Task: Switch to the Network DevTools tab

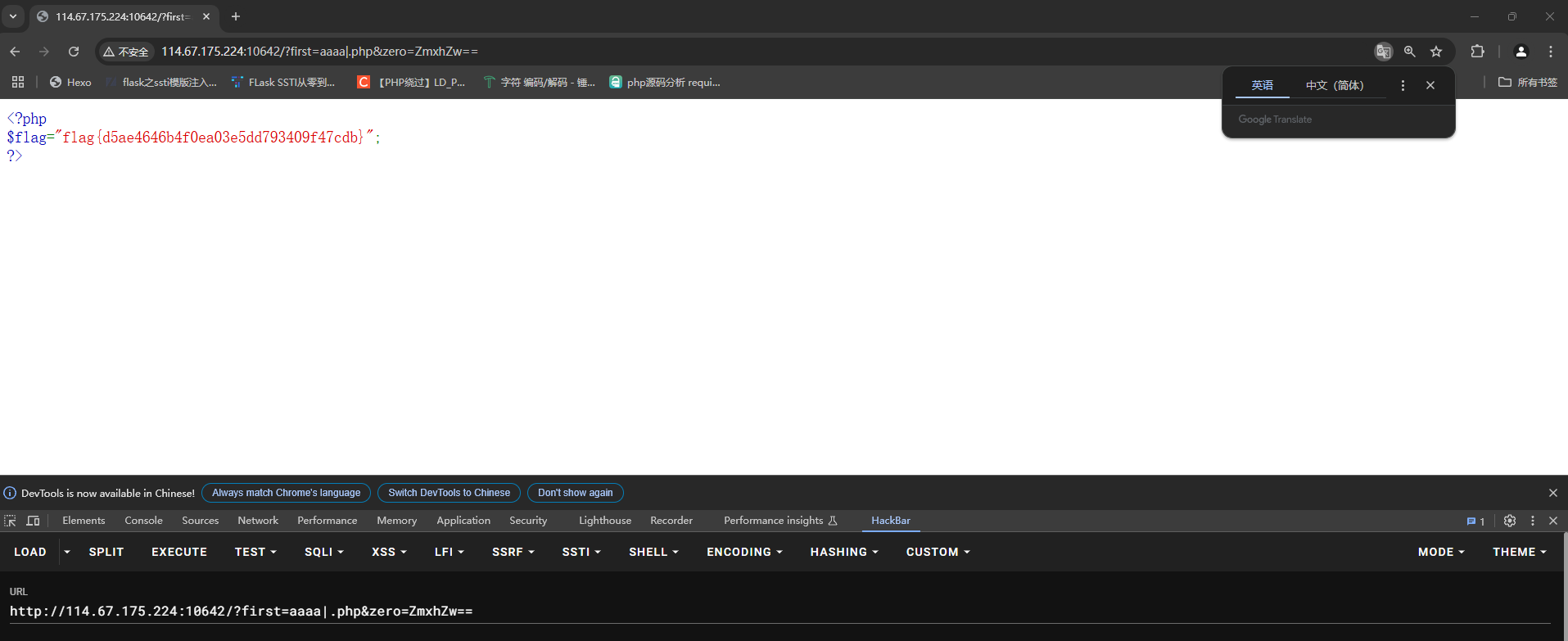Action: [x=258, y=521]
